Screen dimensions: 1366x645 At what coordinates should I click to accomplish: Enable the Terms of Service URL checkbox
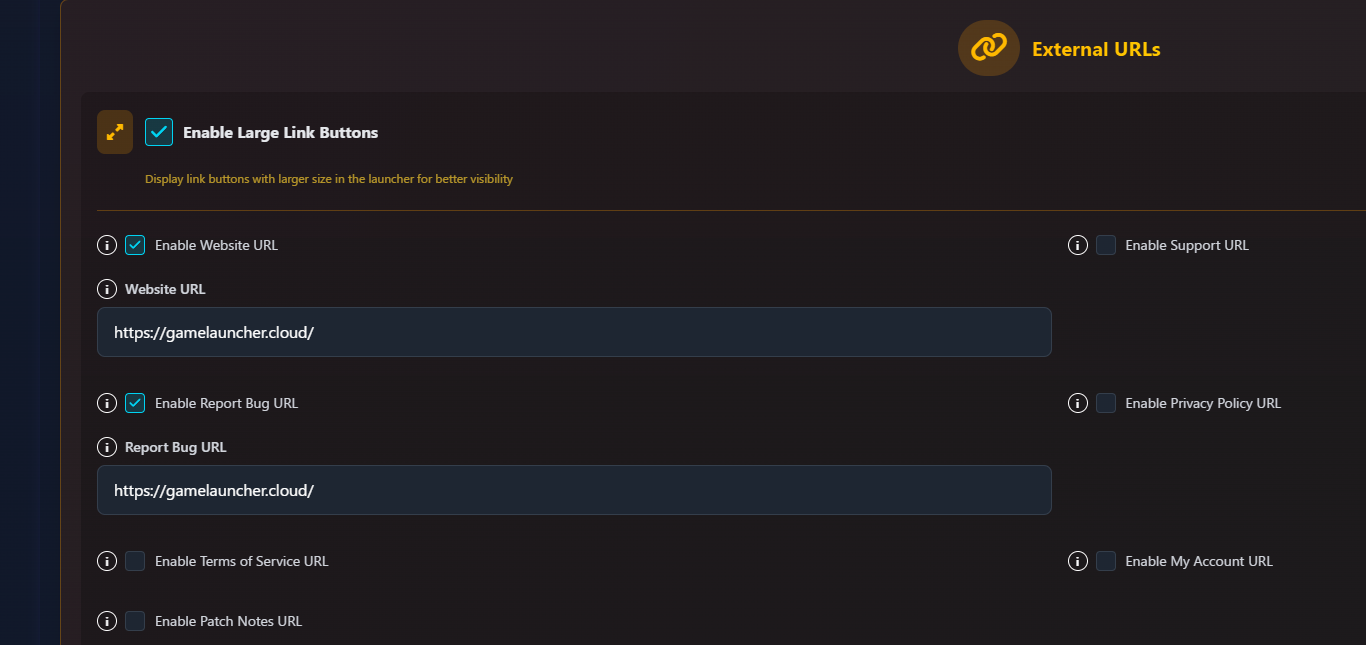tap(135, 561)
